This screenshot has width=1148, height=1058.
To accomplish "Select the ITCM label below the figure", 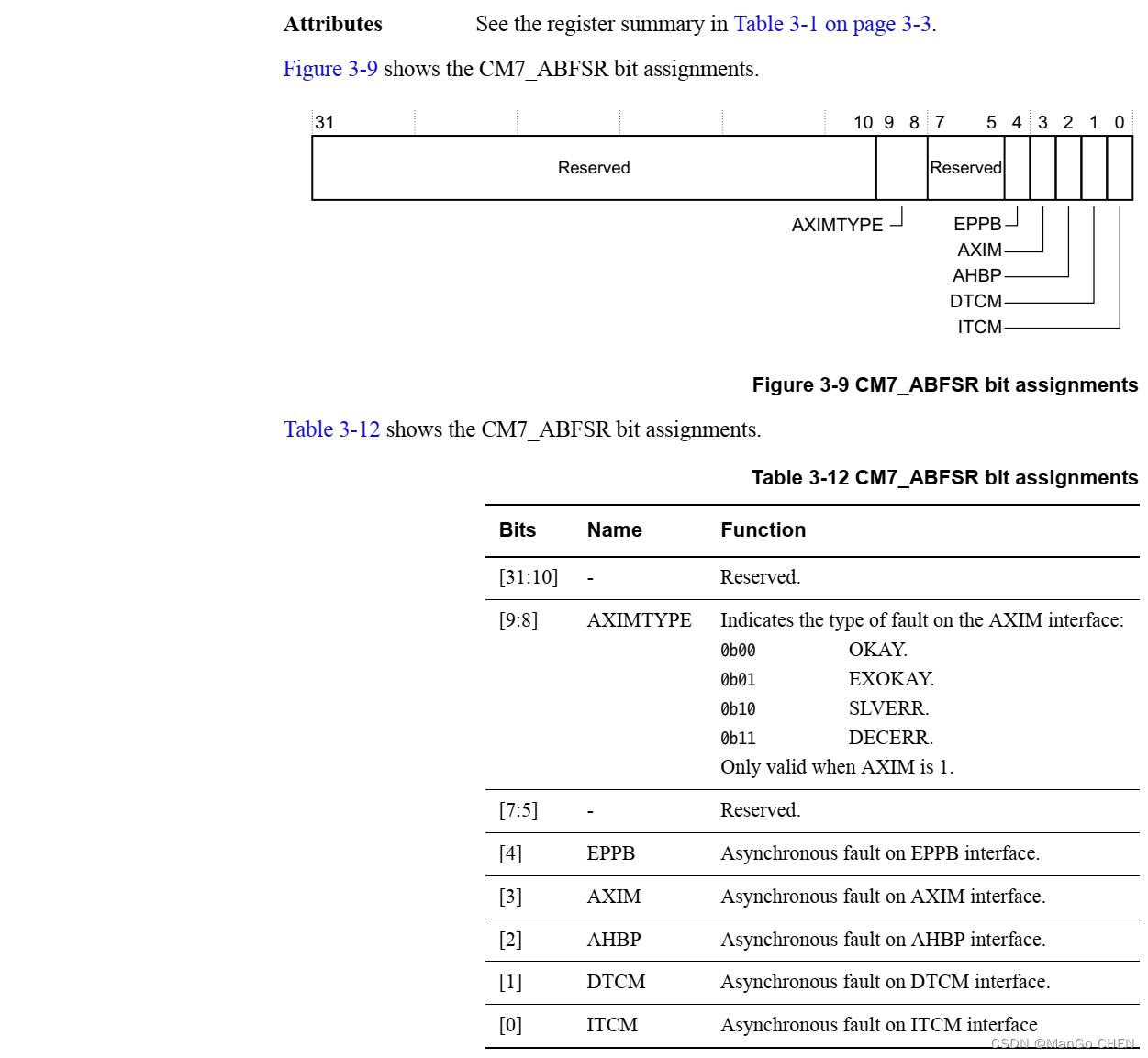I will [x=980, y=327].
